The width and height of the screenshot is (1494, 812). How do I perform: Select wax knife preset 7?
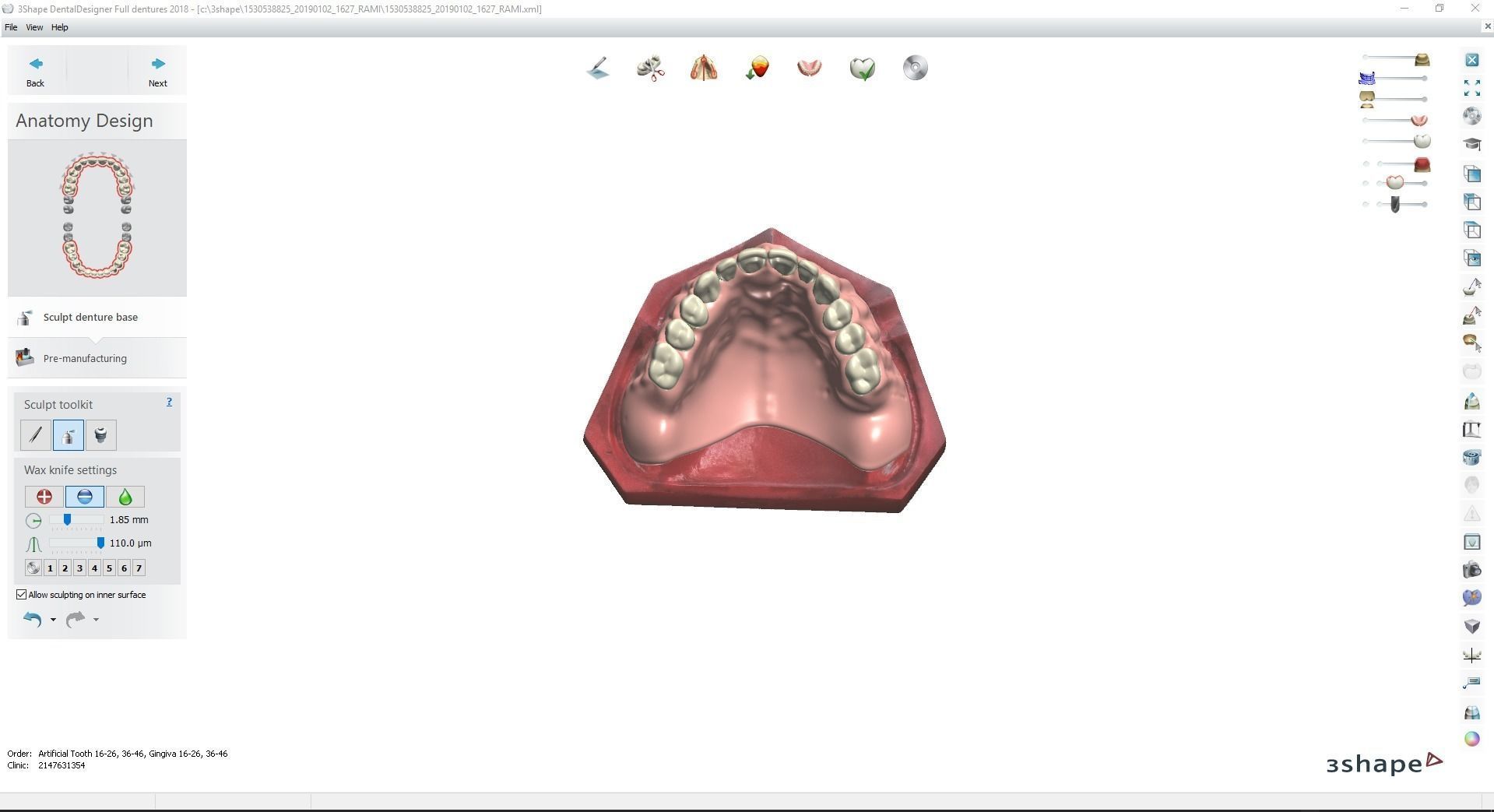[x=139, y=568]
